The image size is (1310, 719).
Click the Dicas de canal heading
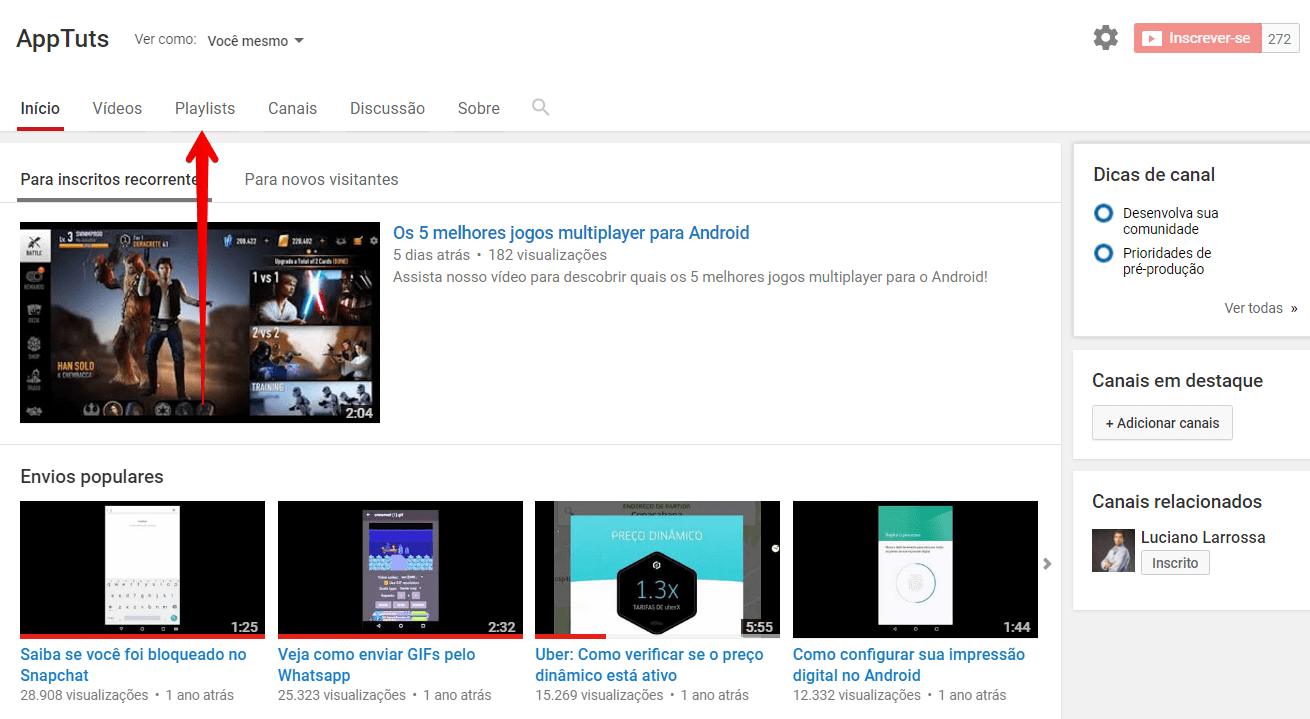[x=1154, y=175]
